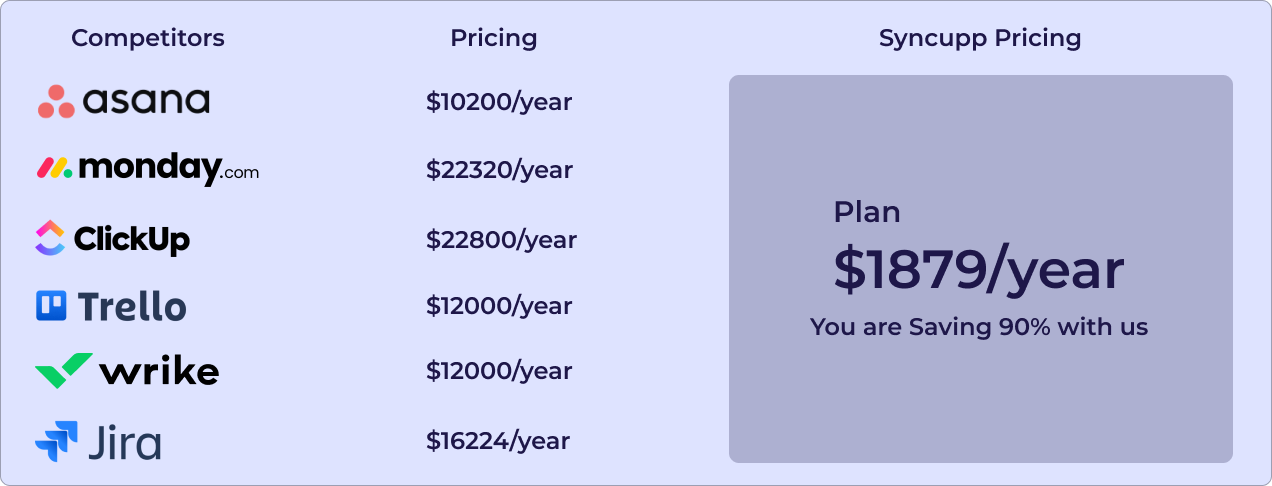Image resolution: width=1272 pixels, height=486 pixels.
Task: Click the Competitors column header
Action: coord(148,38)
